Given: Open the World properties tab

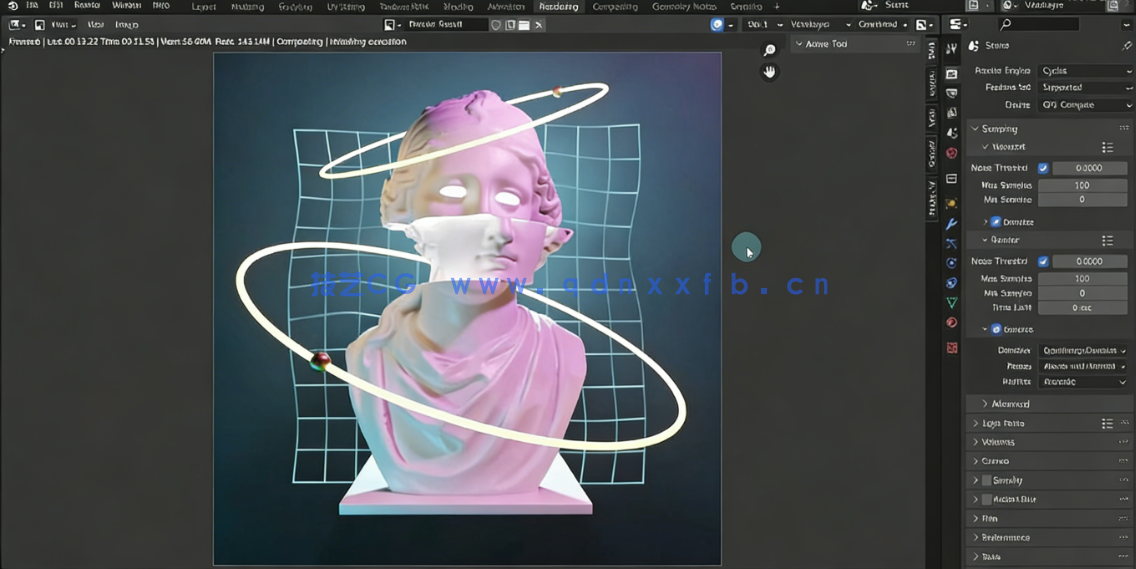Looking at the screenshot, I should tap(951, 153).
